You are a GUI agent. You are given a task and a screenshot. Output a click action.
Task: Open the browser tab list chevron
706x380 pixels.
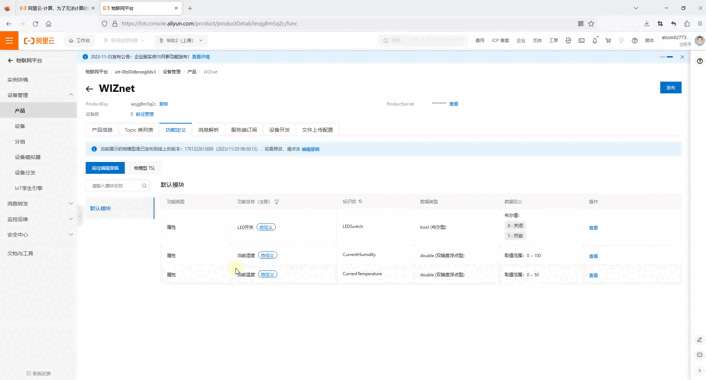635,8
